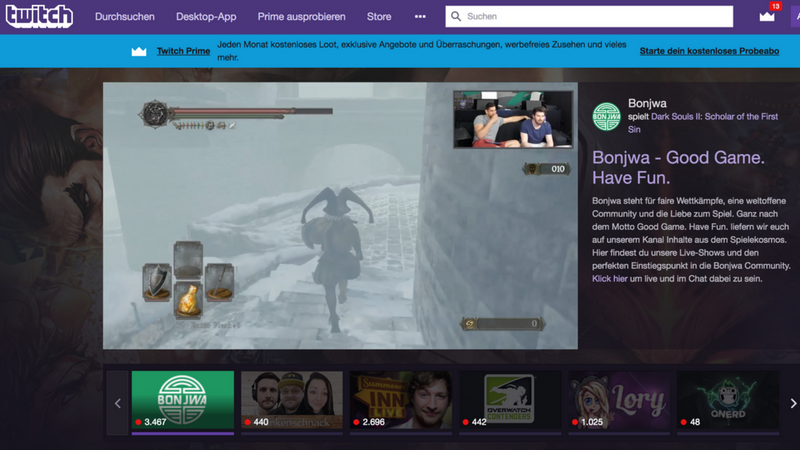Open the Store nav item

click(379, 16)
